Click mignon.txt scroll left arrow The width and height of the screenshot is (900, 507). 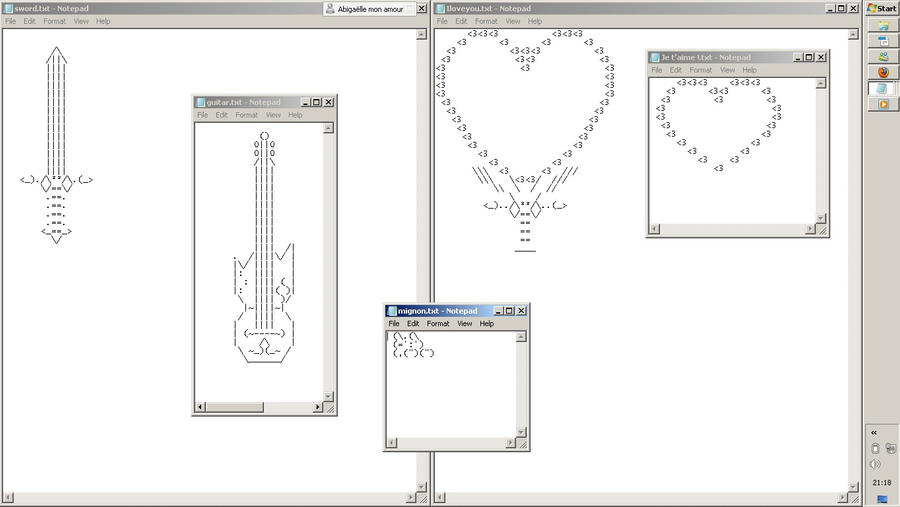coord(392,443)
